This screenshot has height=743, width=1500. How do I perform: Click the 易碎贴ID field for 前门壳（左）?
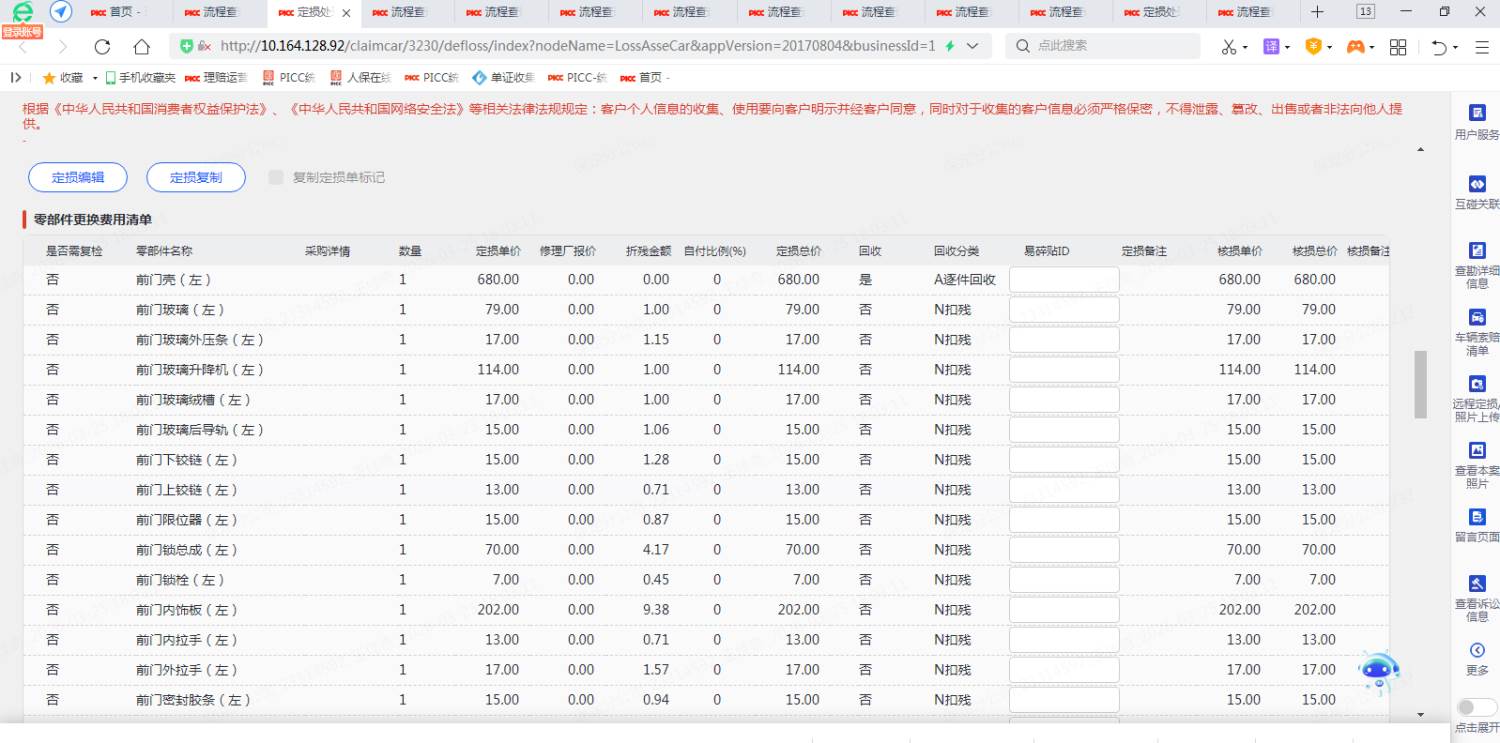coord(1063,280)
